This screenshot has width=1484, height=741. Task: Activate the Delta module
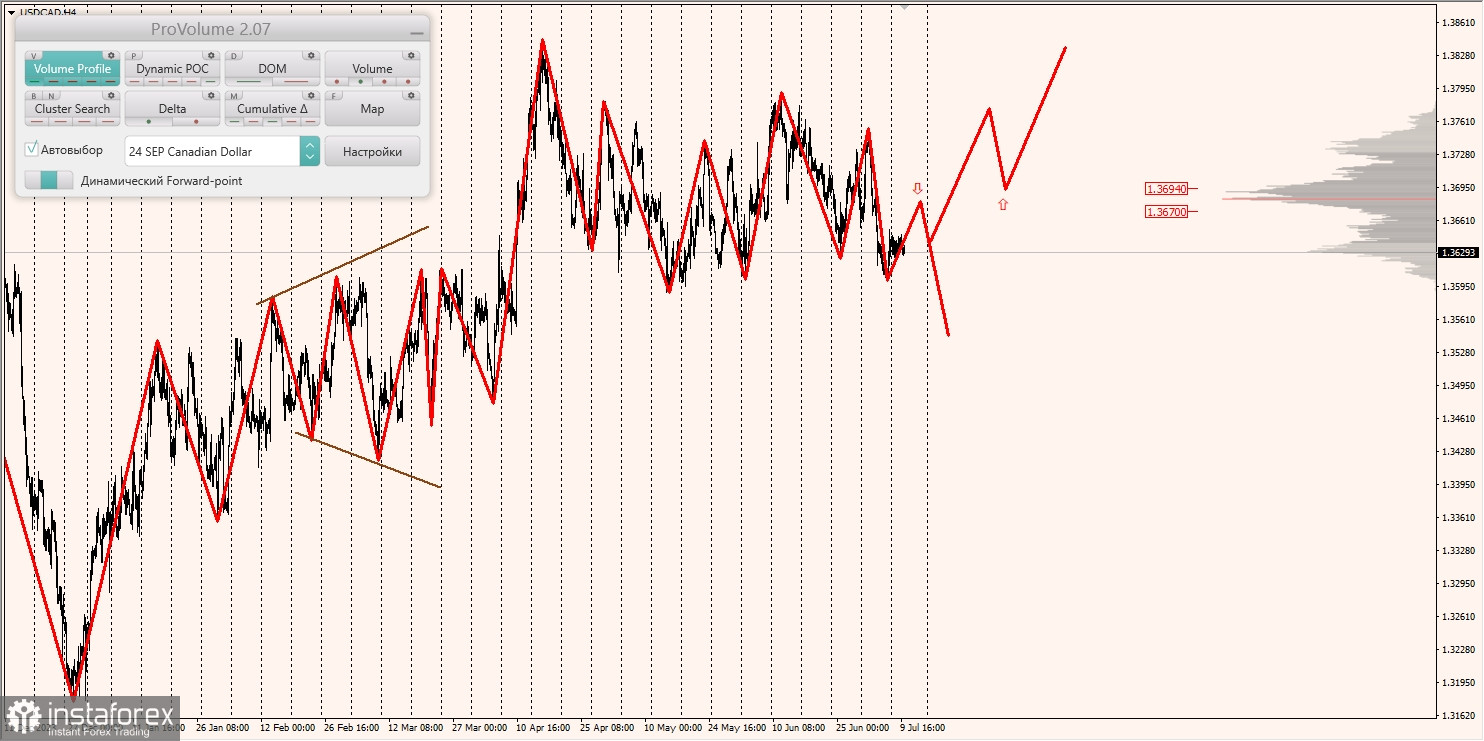point(172,109)
